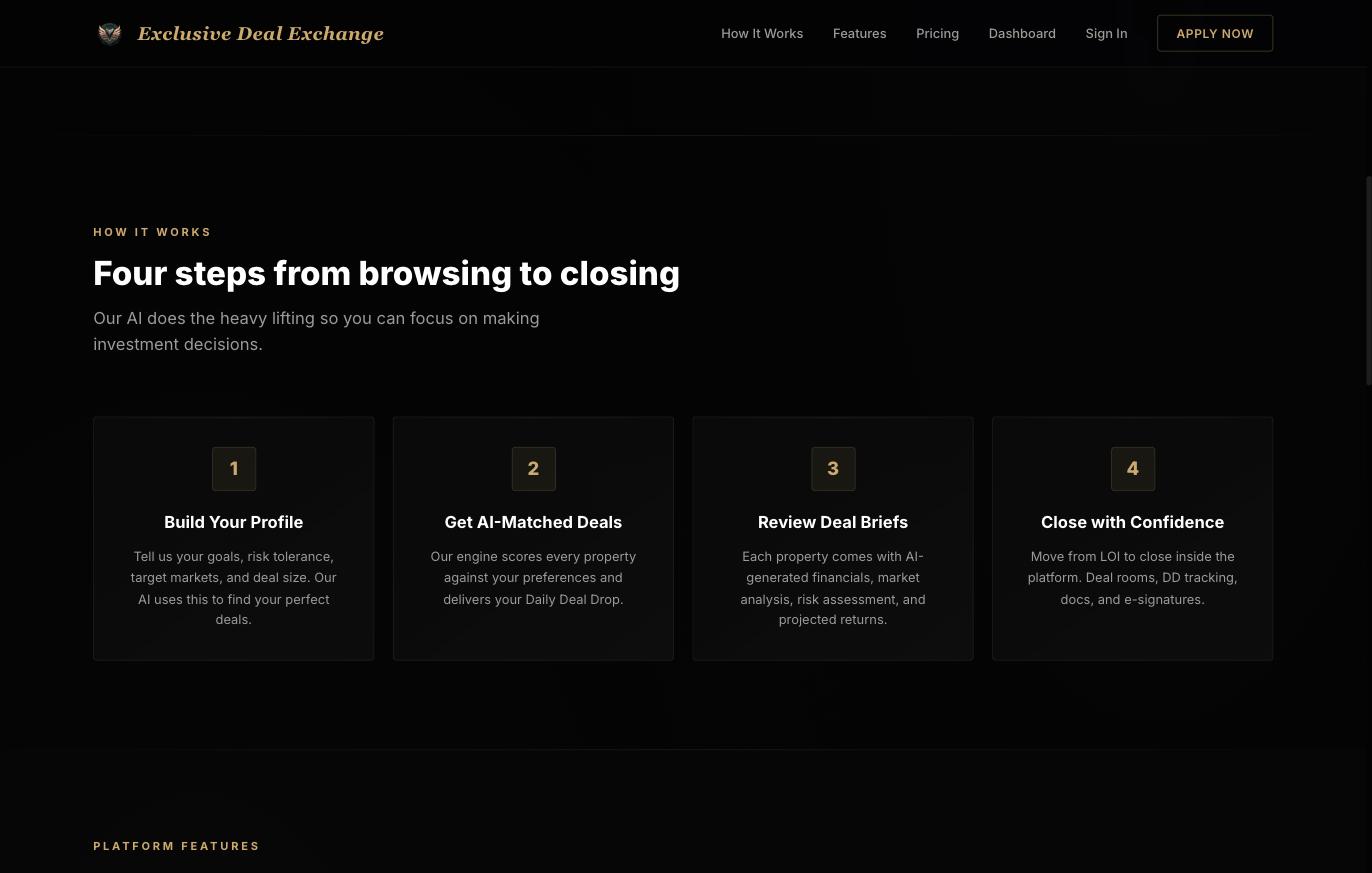
Task: Open the Features nav item
Action: [859, 34]
